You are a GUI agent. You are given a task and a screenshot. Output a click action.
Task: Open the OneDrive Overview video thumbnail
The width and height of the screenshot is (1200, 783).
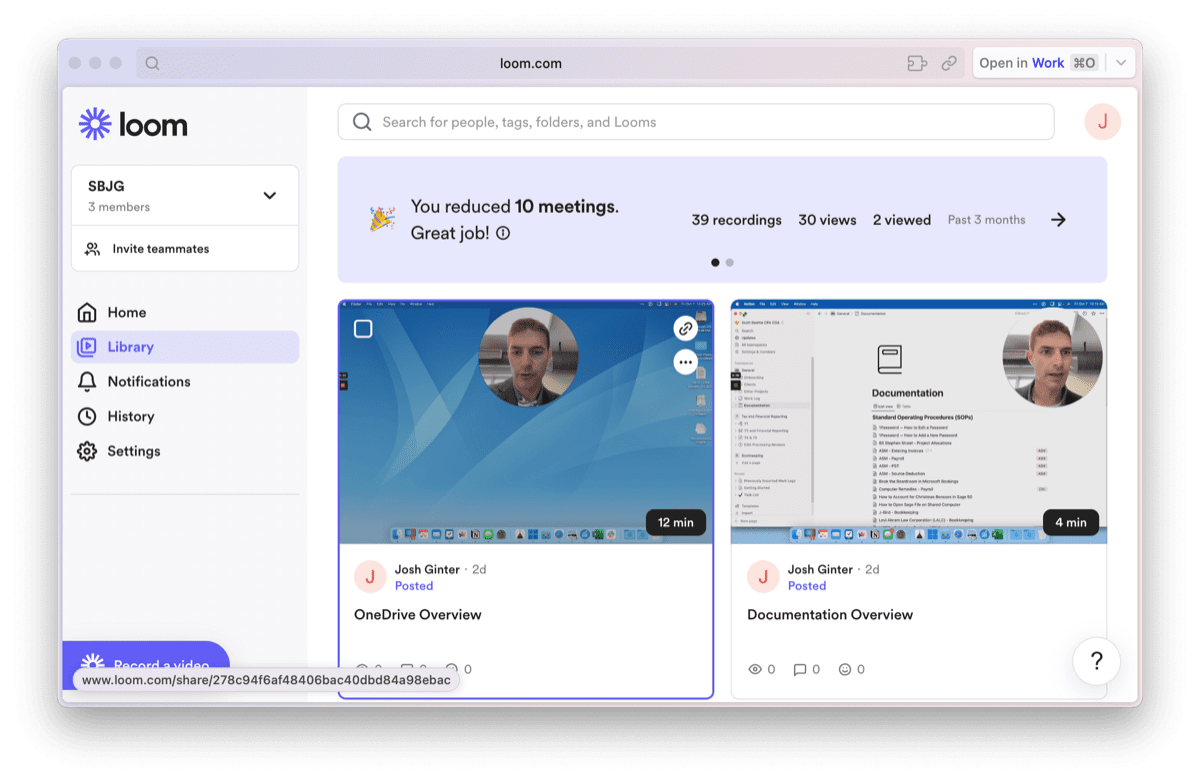[x=526, y=422]
